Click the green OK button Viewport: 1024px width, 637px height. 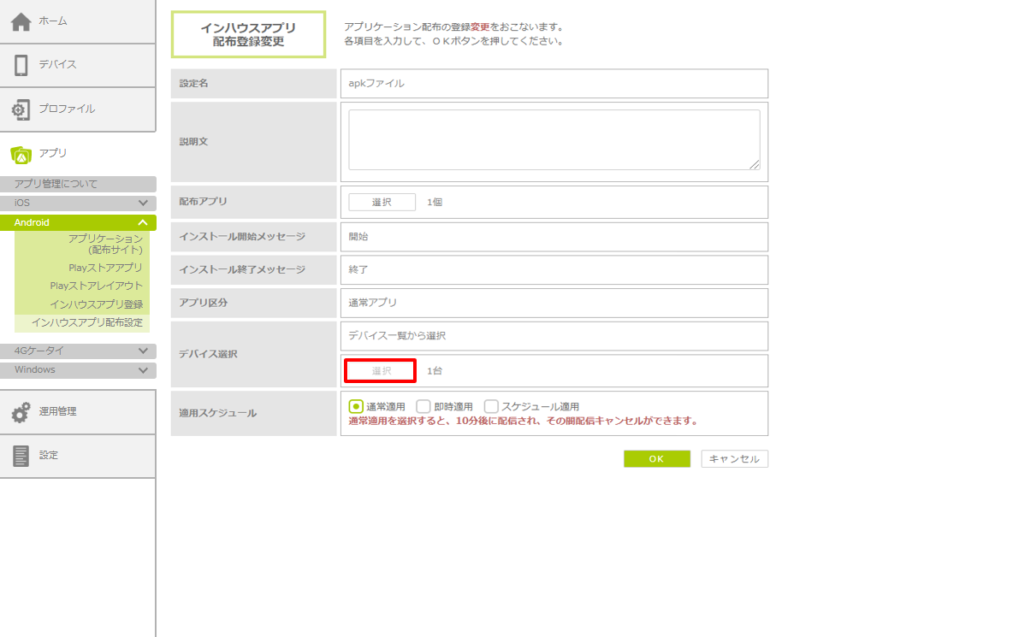656,459
